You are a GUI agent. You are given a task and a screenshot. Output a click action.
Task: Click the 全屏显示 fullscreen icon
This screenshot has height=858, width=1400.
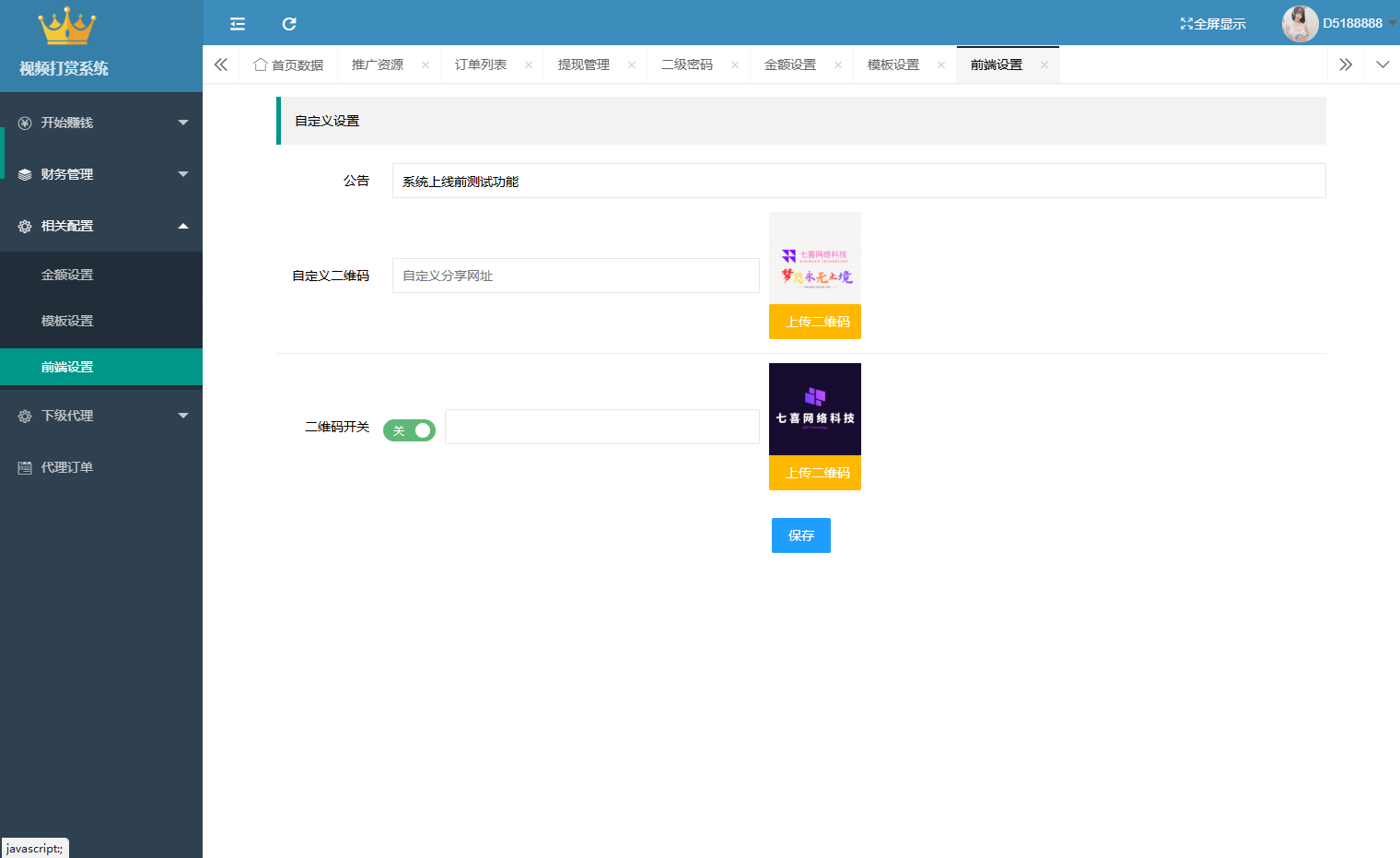pos(1186,24)
